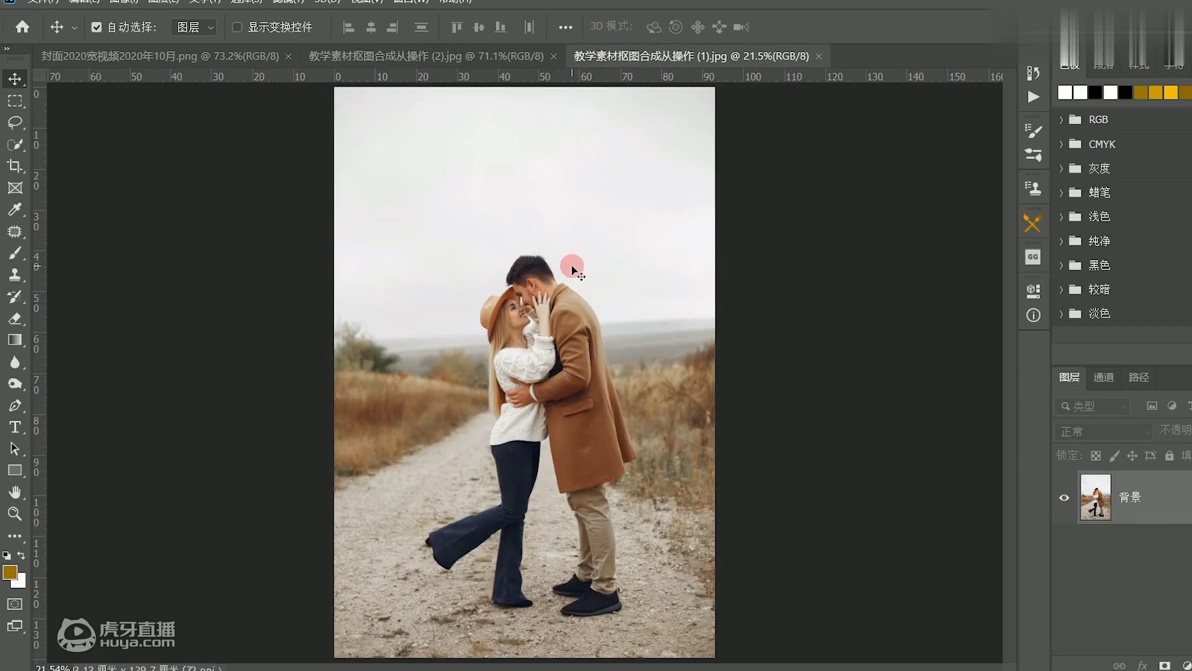Select the Path Selection tool

(x=14, y=449)
